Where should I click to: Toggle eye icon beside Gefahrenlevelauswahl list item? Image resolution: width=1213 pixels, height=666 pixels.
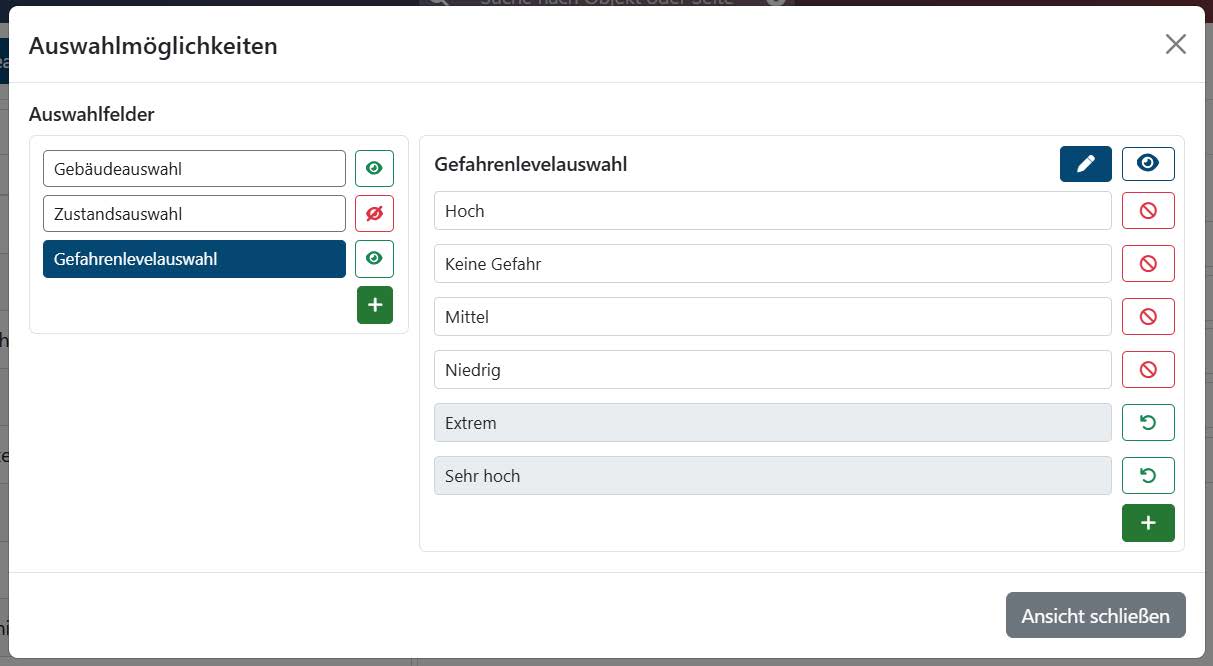pos(375,259)
